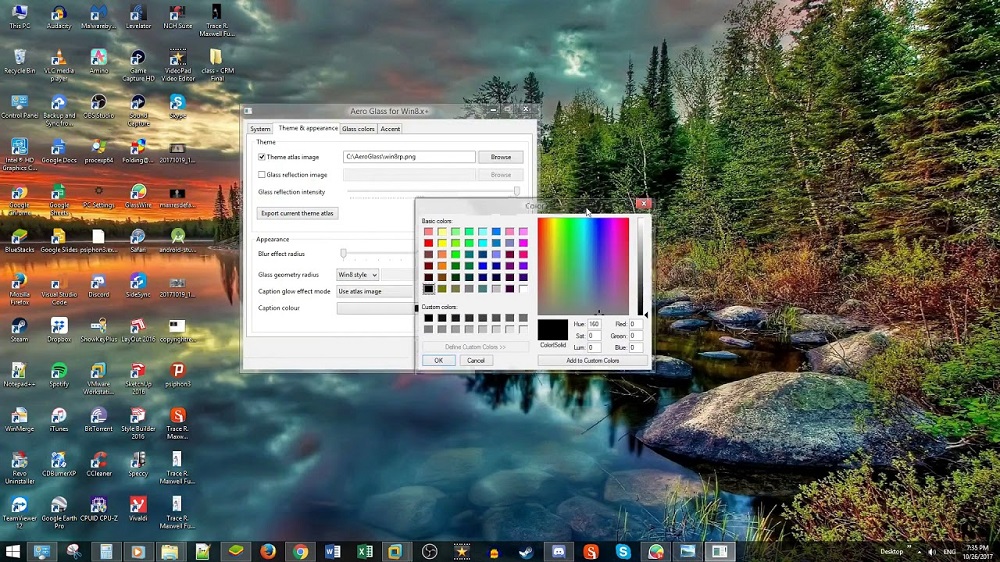
Task: Adjust the Blur effect radius slider
Action: 343,254
